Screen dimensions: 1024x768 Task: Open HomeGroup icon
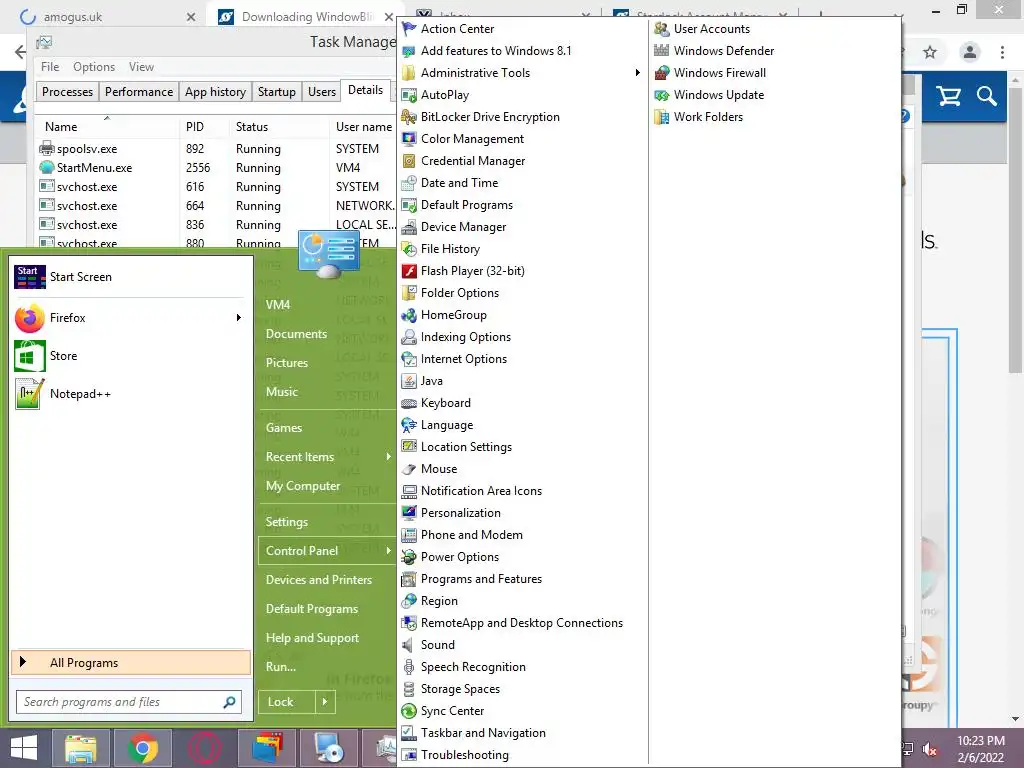(x=409, y=315)
